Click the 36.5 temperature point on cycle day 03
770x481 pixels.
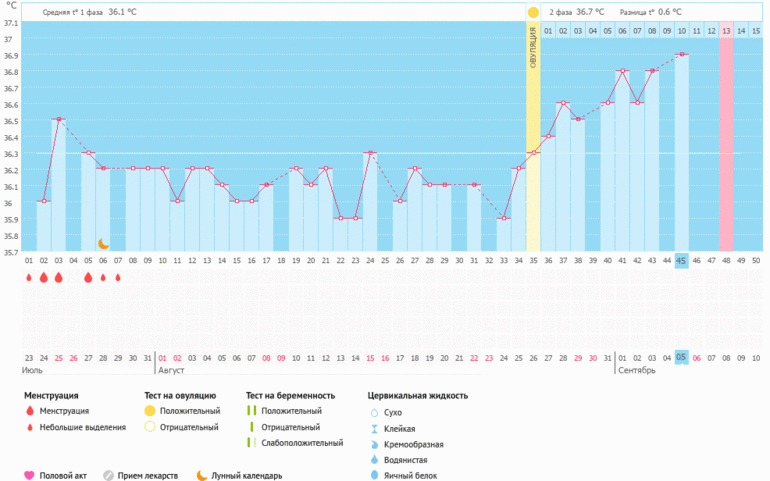pos(59,120)
